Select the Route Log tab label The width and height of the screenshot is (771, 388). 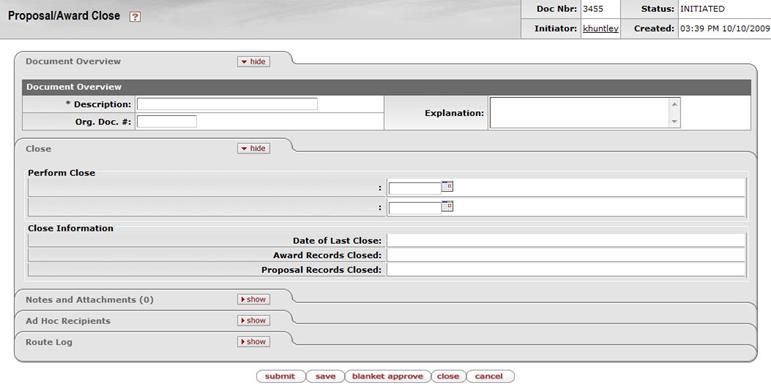[x=49, y=342]
